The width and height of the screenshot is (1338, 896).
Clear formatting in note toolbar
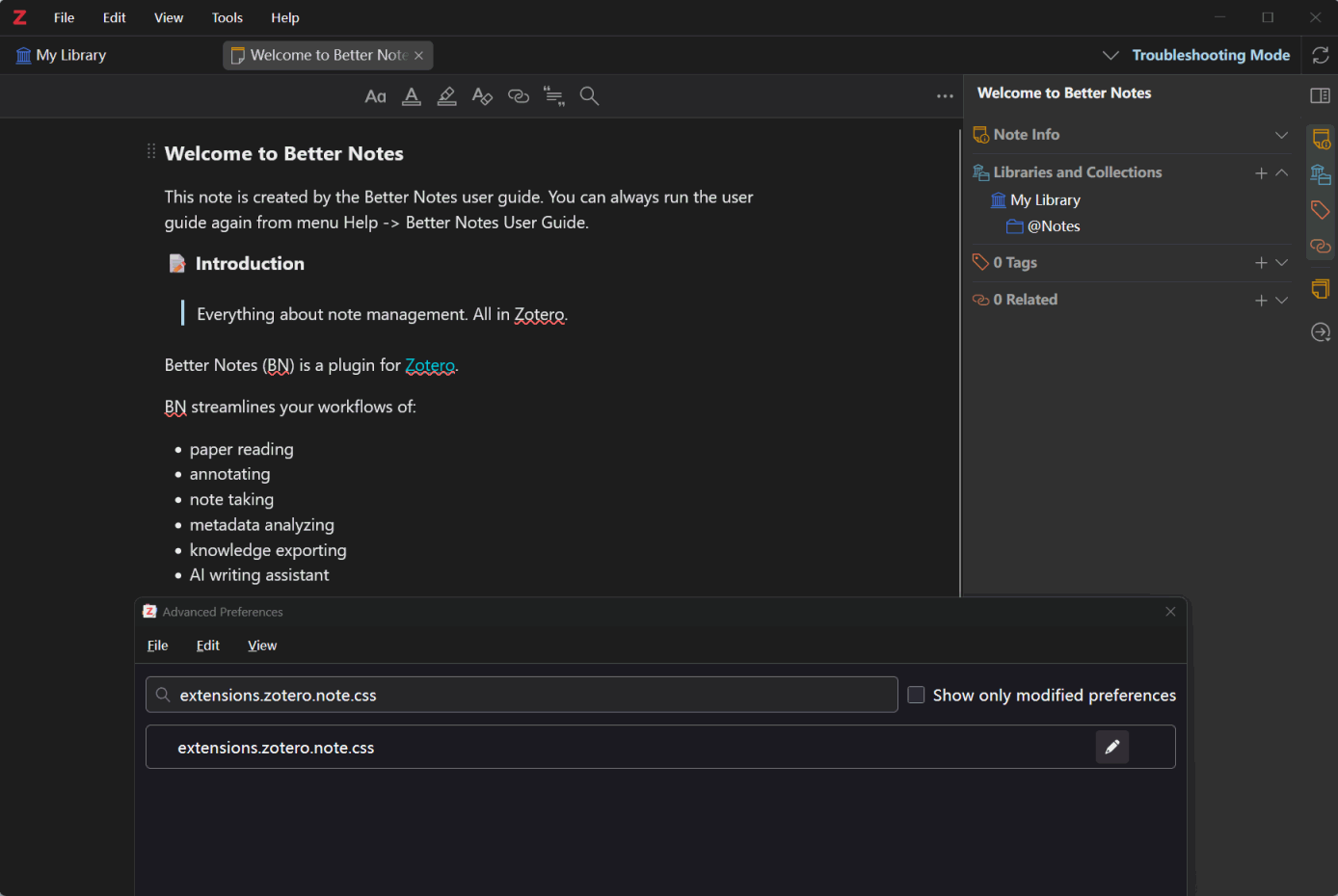482,96
